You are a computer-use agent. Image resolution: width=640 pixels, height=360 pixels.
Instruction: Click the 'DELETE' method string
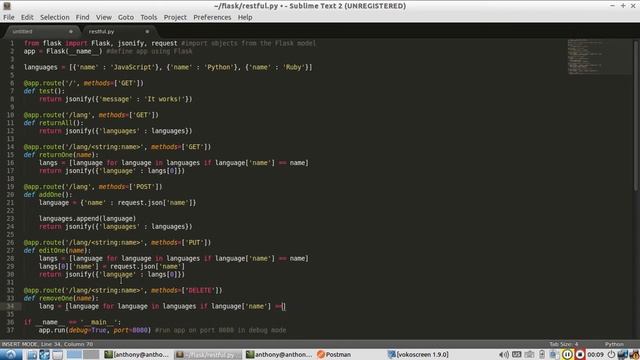[x=200, y=291]
